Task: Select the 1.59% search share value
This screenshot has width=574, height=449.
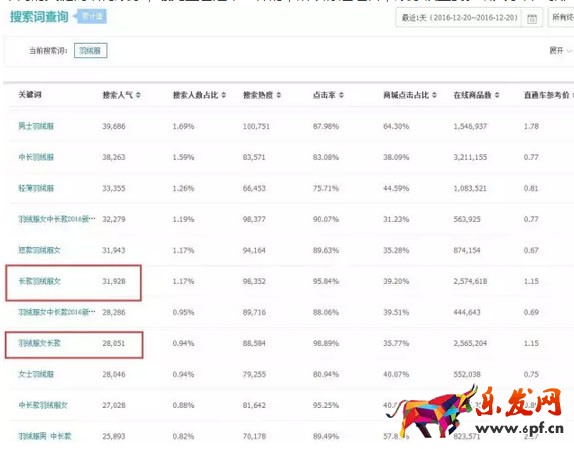Action: pyautogui.click(x=183, y=157)
